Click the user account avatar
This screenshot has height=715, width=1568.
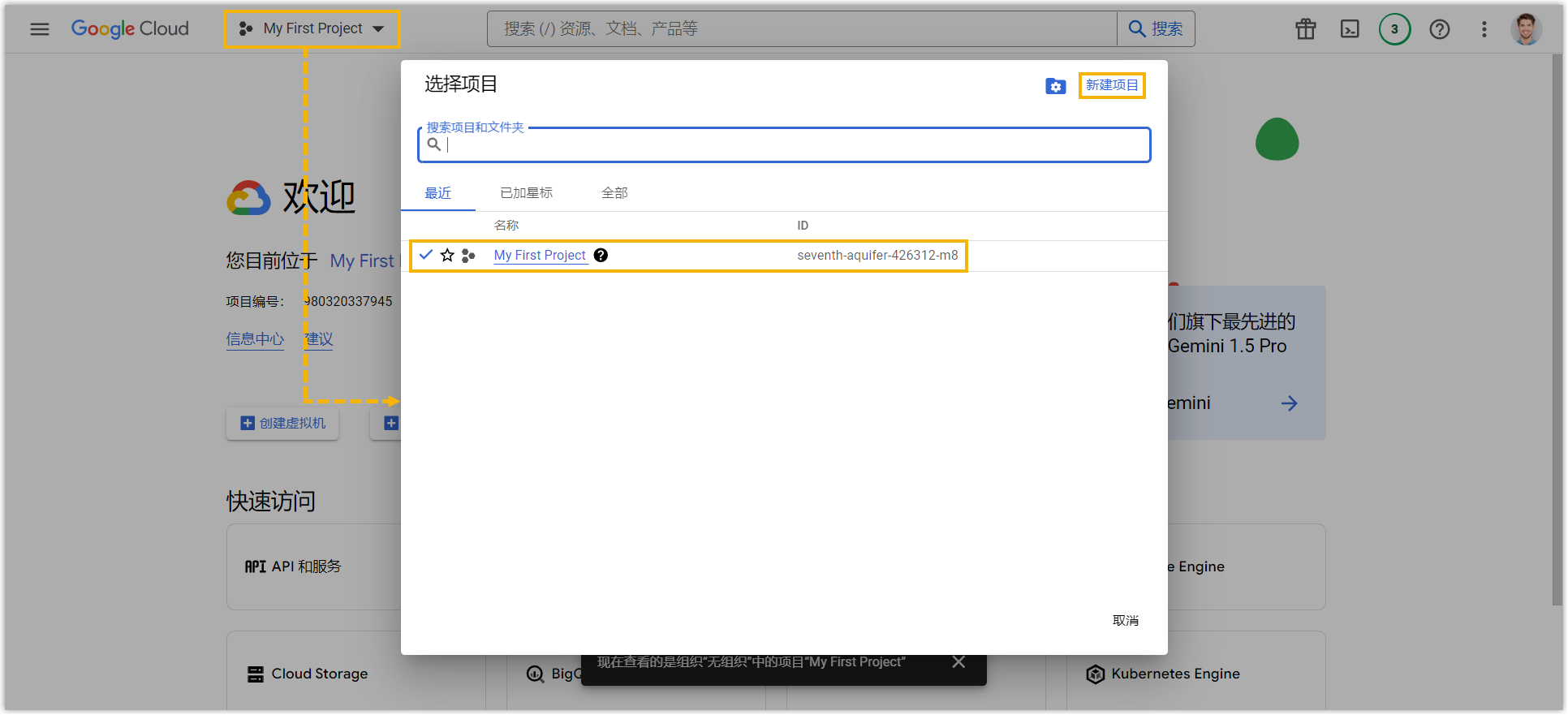(1526, 29)
